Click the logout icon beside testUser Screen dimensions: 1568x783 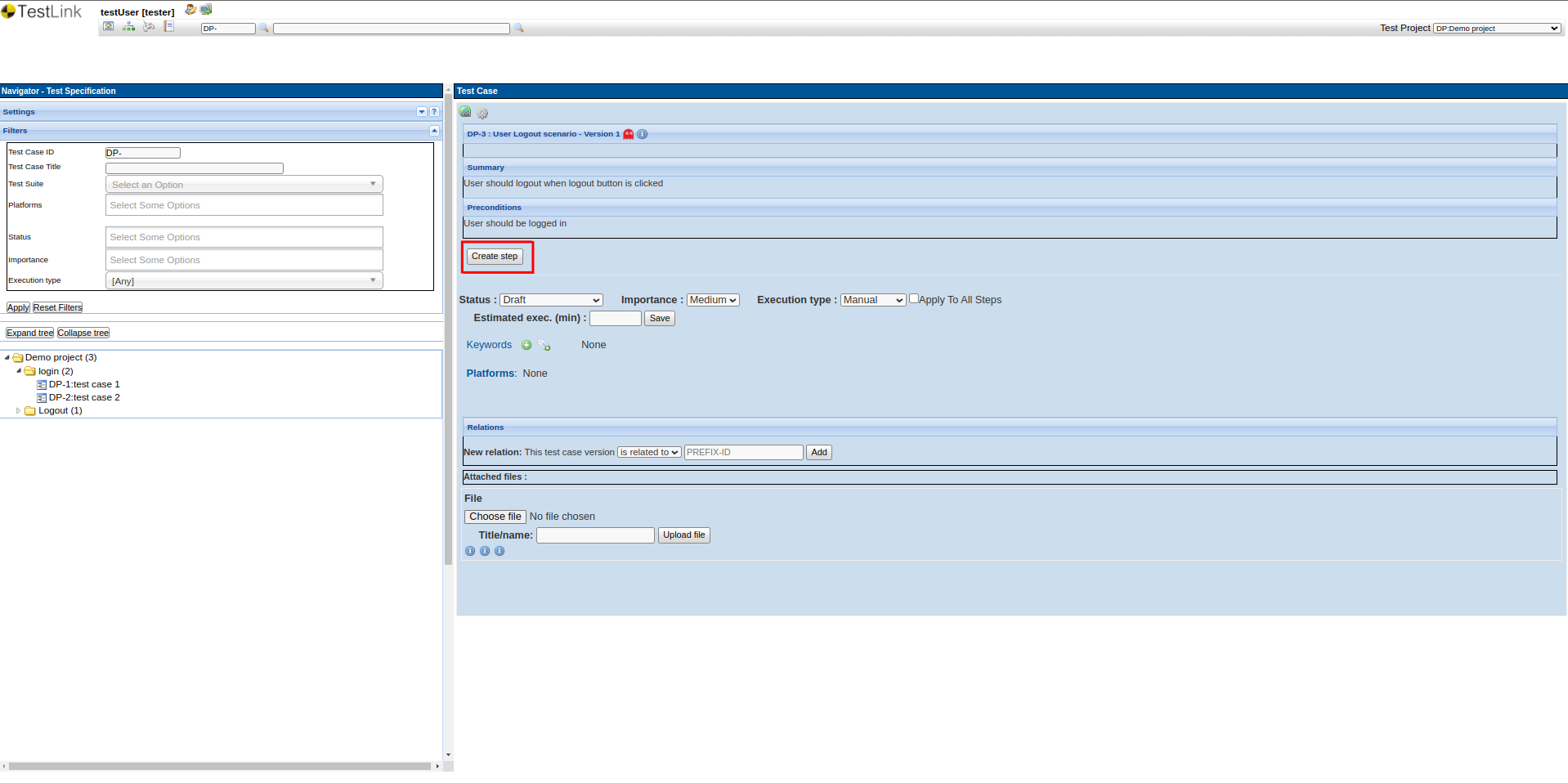206,10
